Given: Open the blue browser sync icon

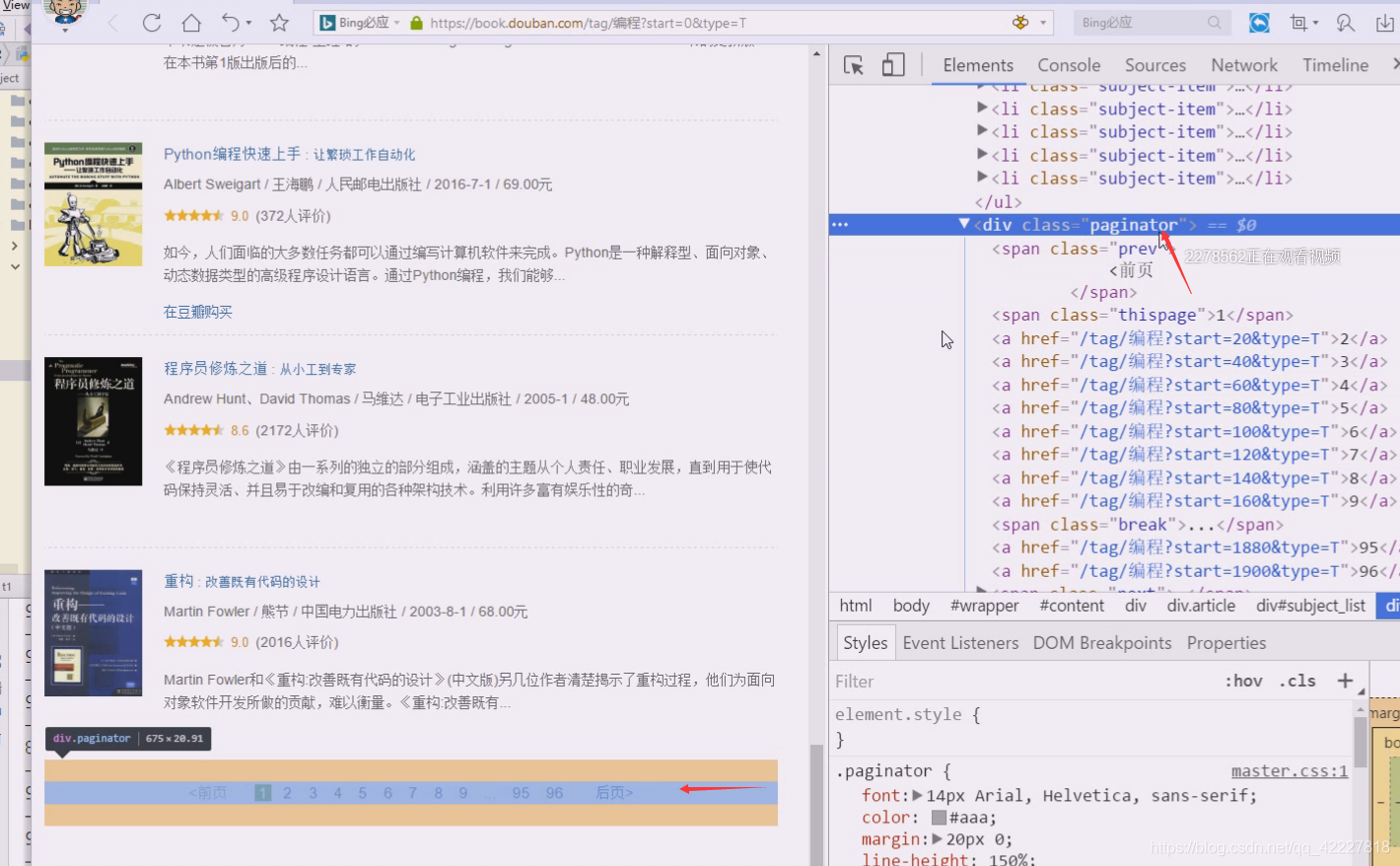Looking at the screenshot, I should [1260, 22].
